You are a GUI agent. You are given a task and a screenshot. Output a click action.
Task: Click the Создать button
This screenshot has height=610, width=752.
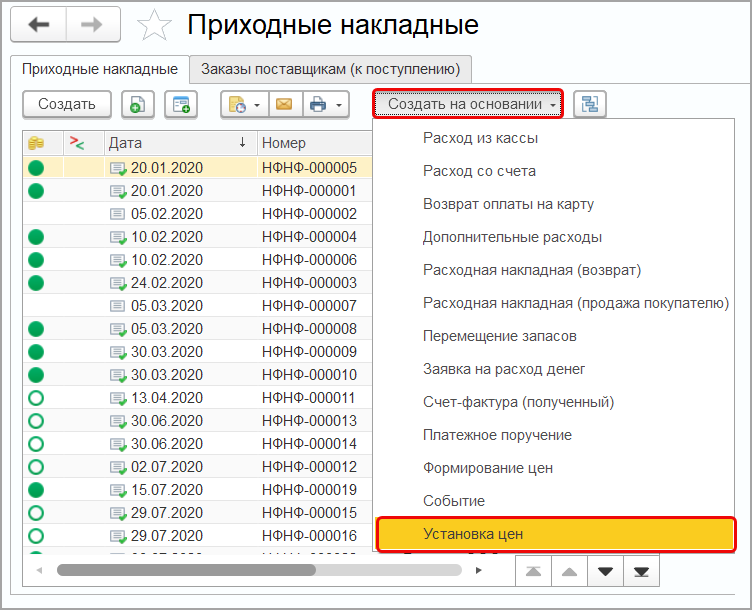click(67, 104)
